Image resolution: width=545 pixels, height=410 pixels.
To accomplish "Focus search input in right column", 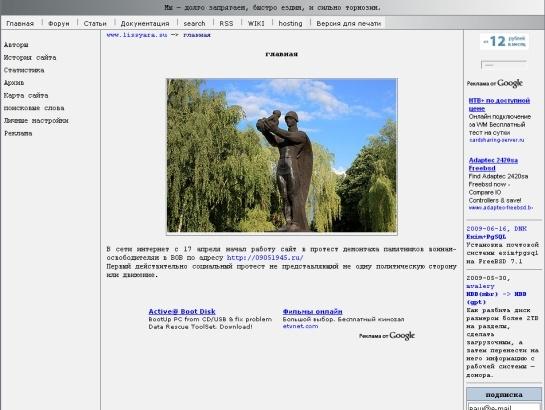I will pos(504,65).
